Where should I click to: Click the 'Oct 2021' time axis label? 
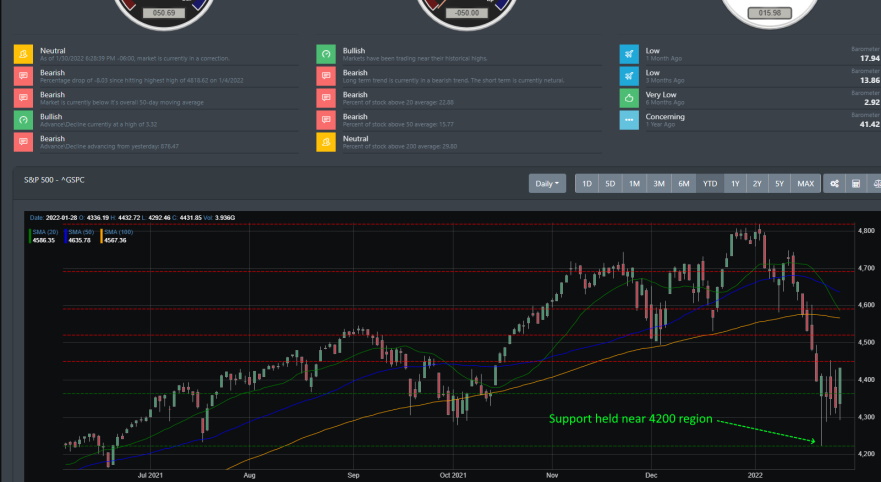click(x=453, y=475)
